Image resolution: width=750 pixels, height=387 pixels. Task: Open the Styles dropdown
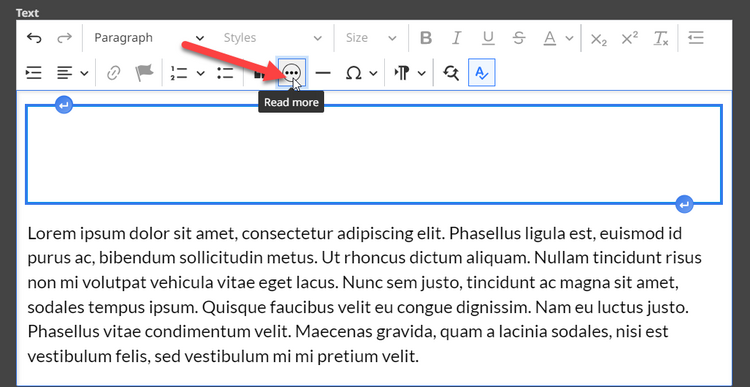[273, 38]
